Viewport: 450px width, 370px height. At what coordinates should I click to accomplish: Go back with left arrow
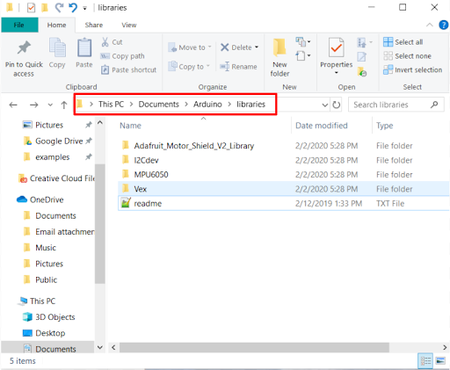(13, 105)
